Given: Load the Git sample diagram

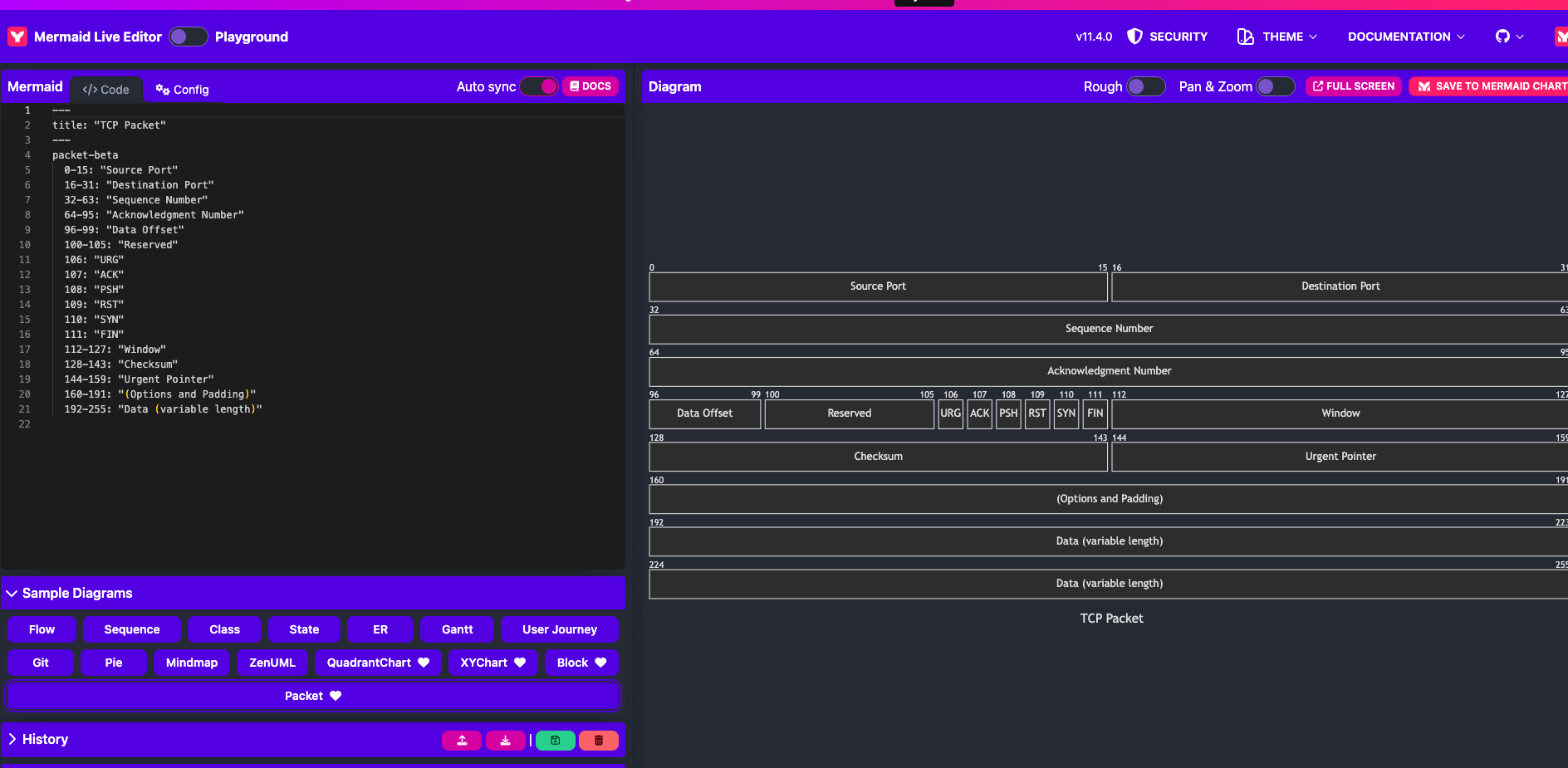Looking at the screenshot, I should point(41,663).
